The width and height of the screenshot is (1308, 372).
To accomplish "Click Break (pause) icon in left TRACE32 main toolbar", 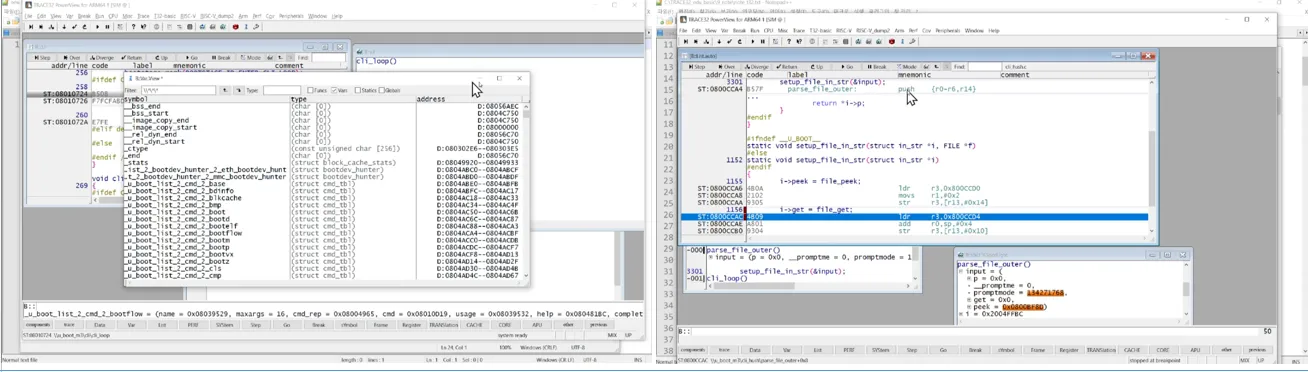I will point(108,27).
